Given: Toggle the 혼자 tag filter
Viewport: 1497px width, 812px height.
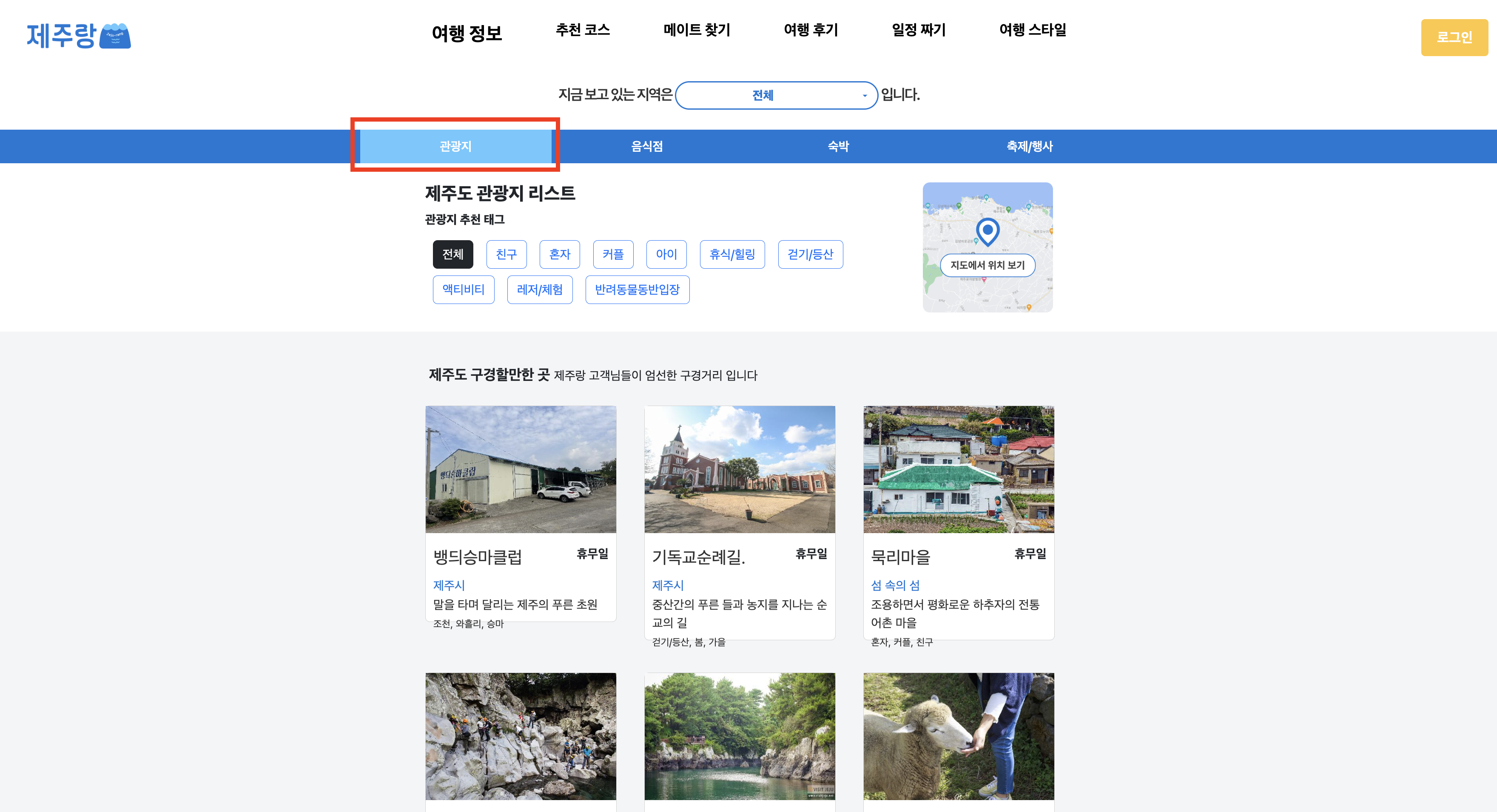Looking at the screenshot, I should click(560, 254).
